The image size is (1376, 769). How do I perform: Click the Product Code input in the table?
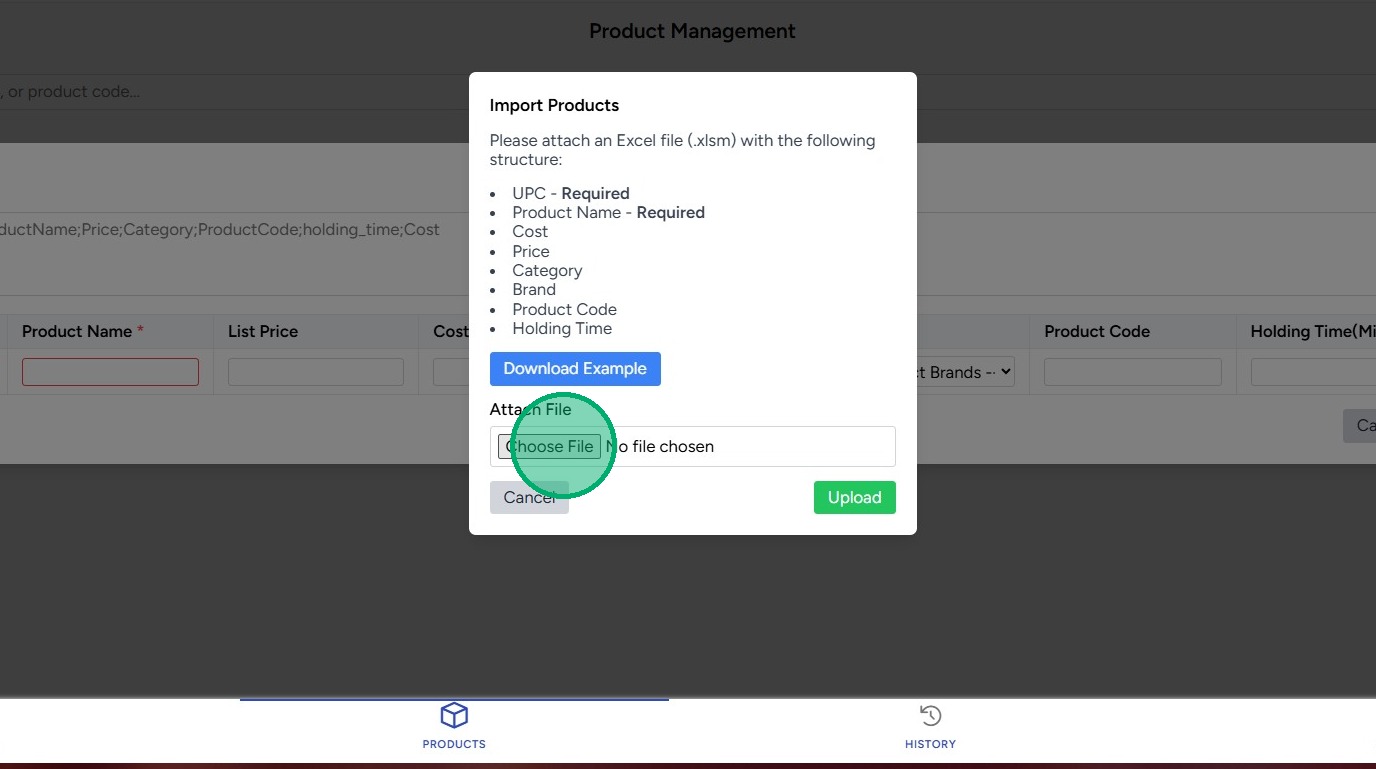pos(1133,372)
